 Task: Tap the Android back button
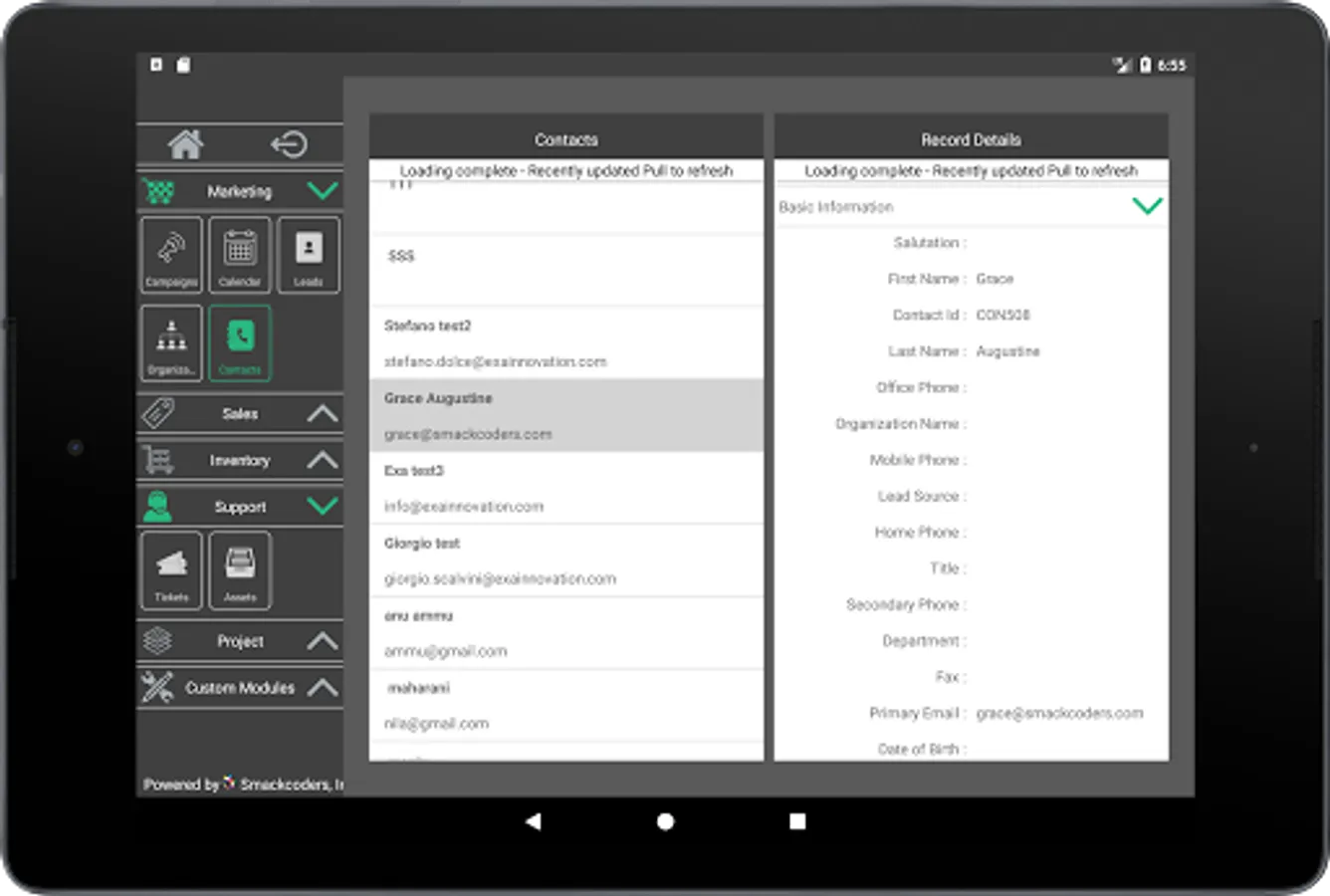pyautogui.click(x=534, y=821)
